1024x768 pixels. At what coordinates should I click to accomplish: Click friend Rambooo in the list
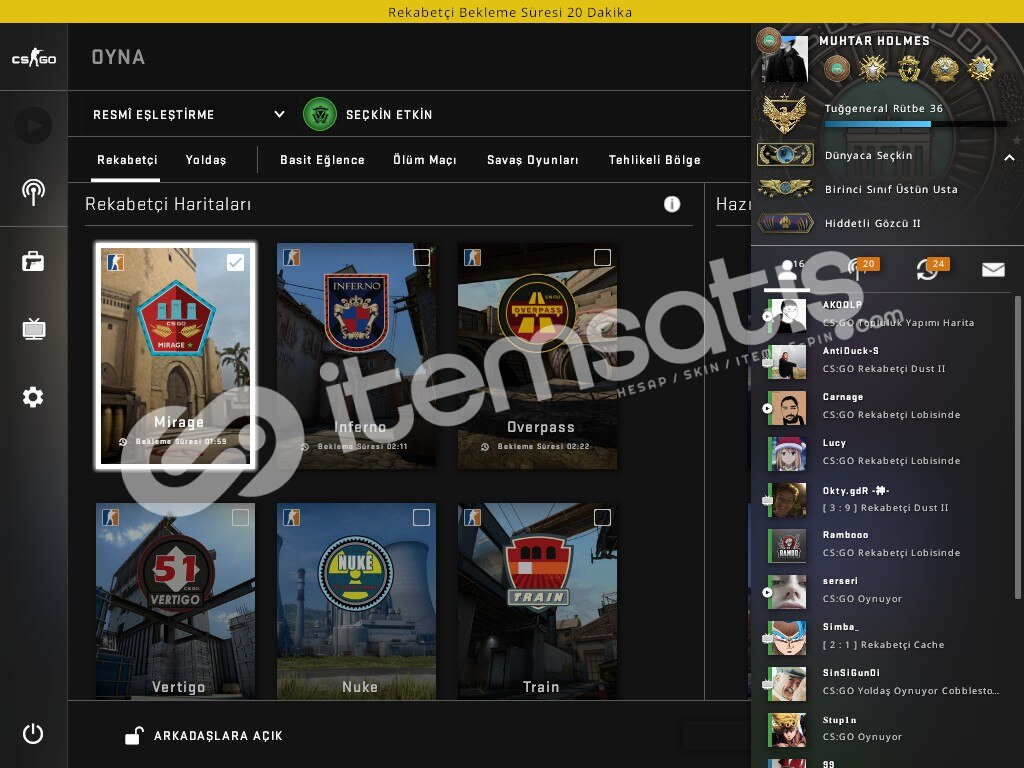[888, 544]
